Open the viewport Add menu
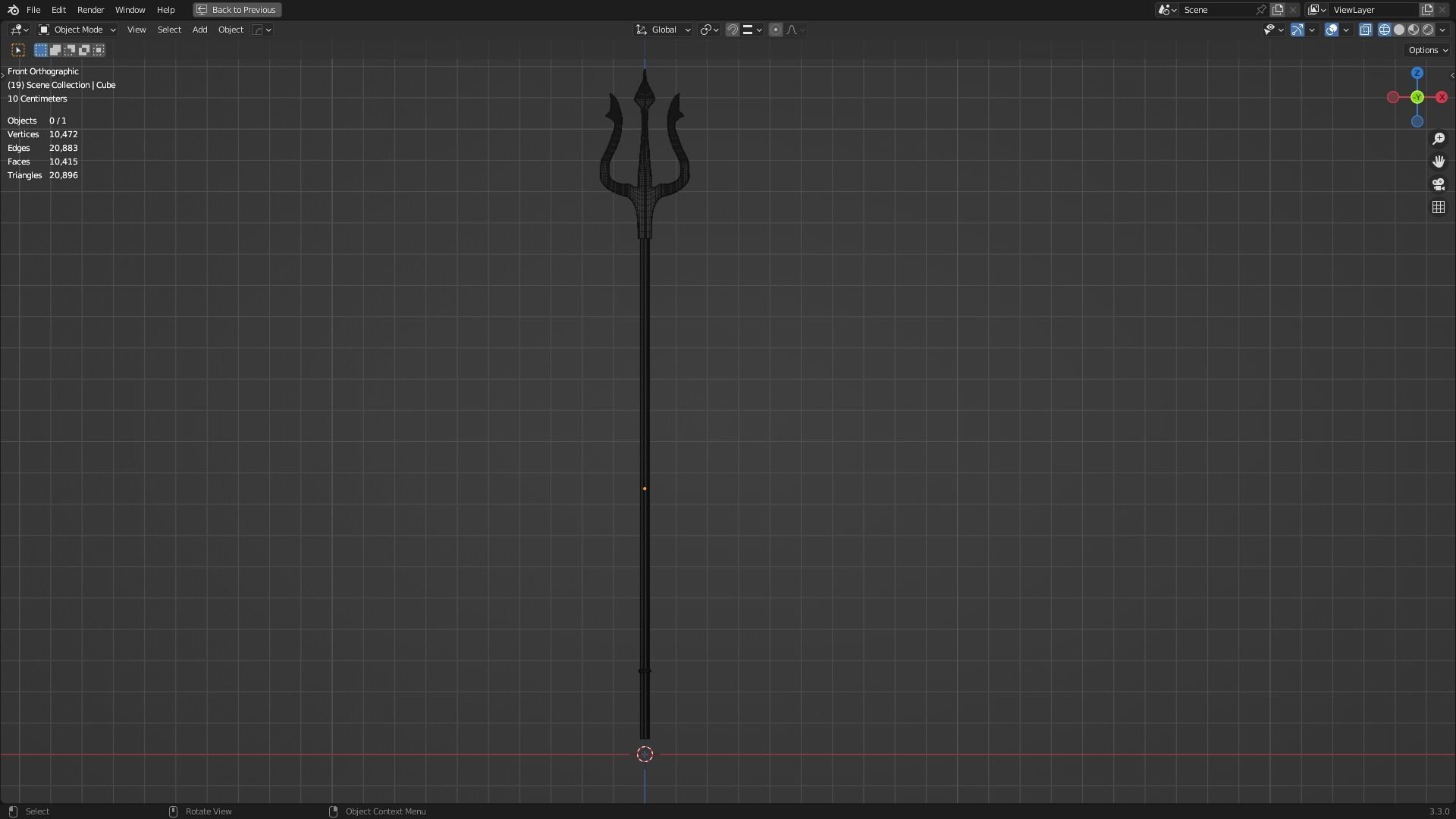 (199, 30)
